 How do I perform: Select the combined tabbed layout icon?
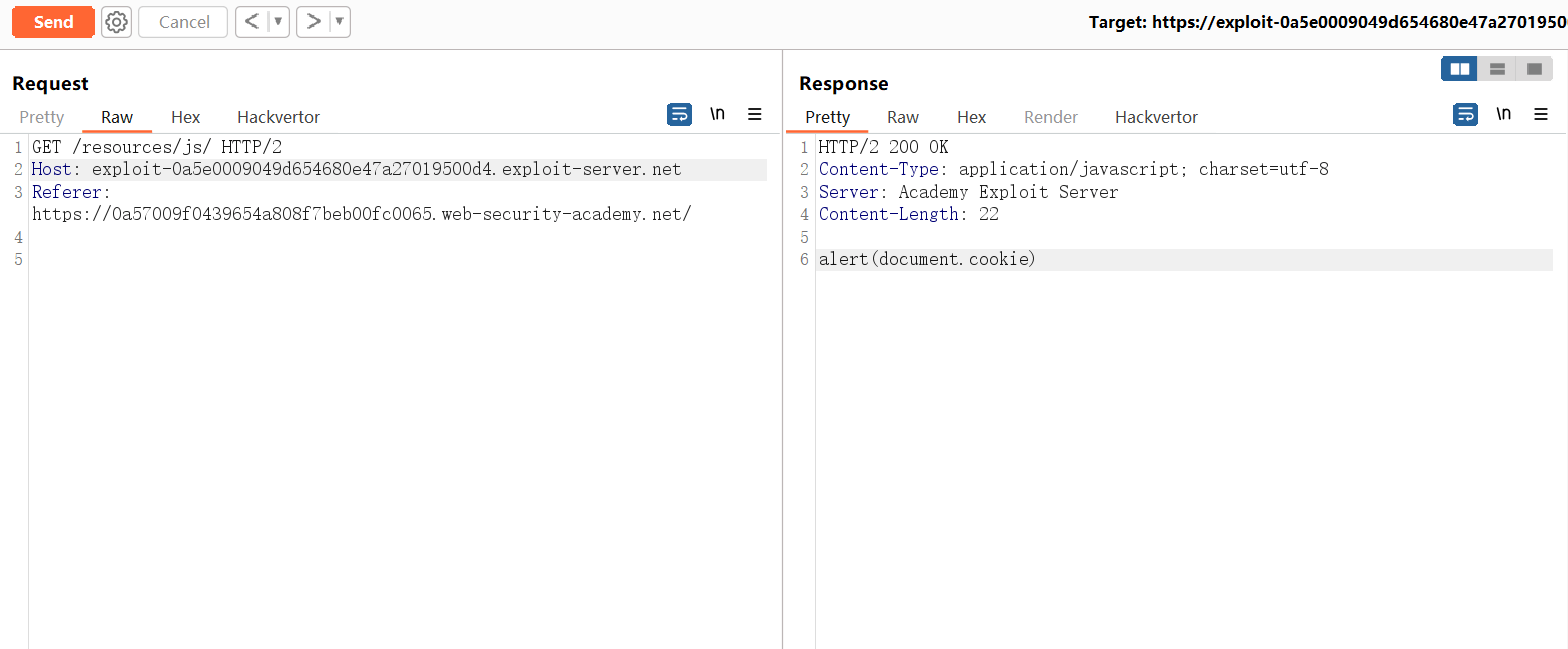1534,69
